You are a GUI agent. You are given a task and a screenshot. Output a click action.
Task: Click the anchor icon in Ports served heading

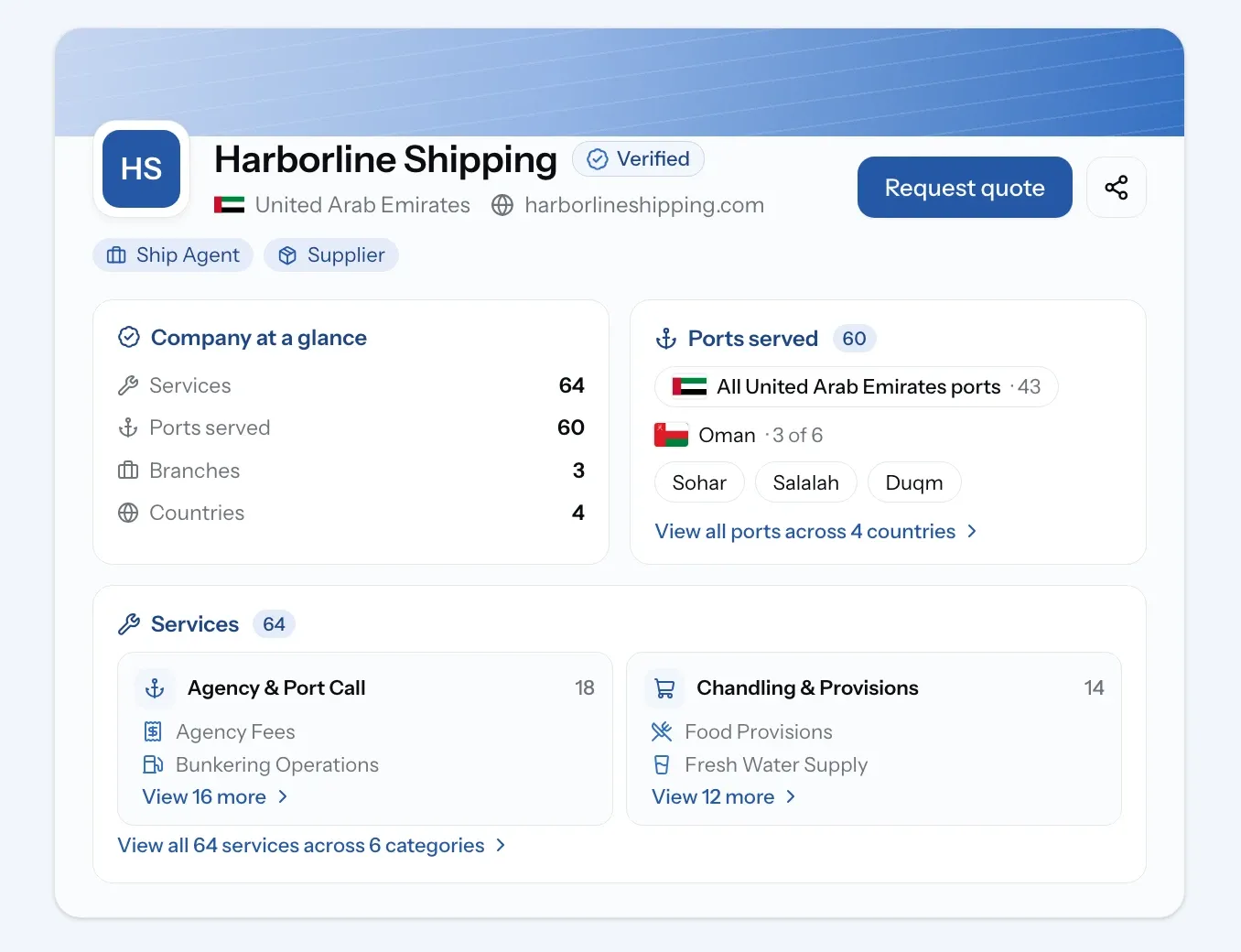point(666,339)
